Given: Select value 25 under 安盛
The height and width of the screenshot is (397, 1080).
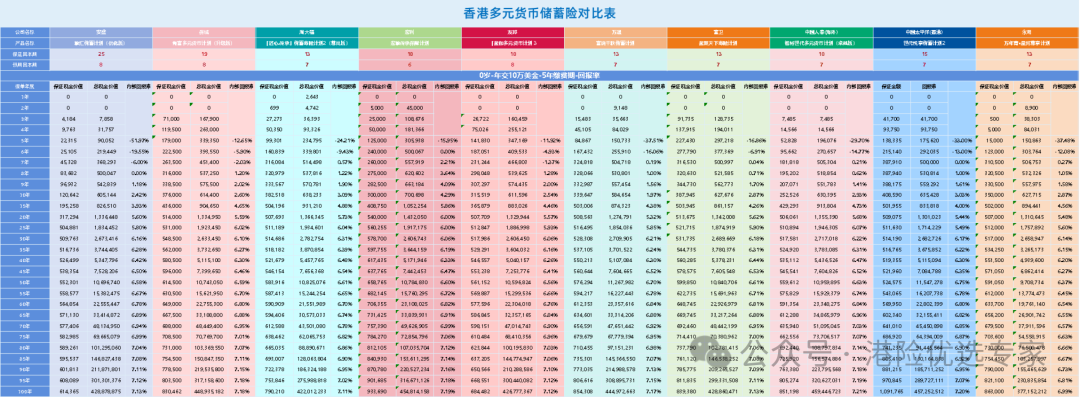Looking at the screenshot, I should pyautogui.click(x=101, y=54).
